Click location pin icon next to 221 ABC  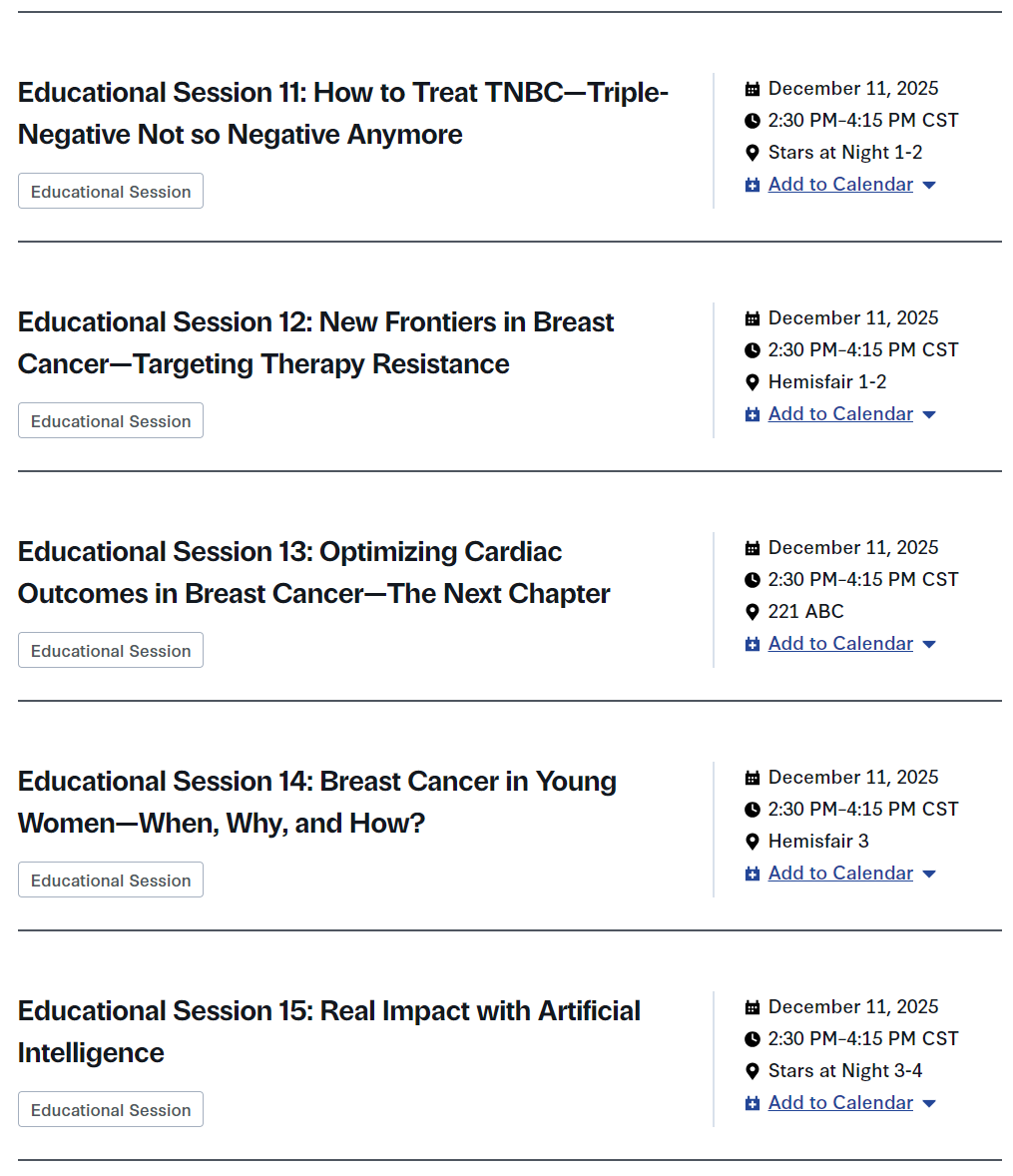[753, 612]
